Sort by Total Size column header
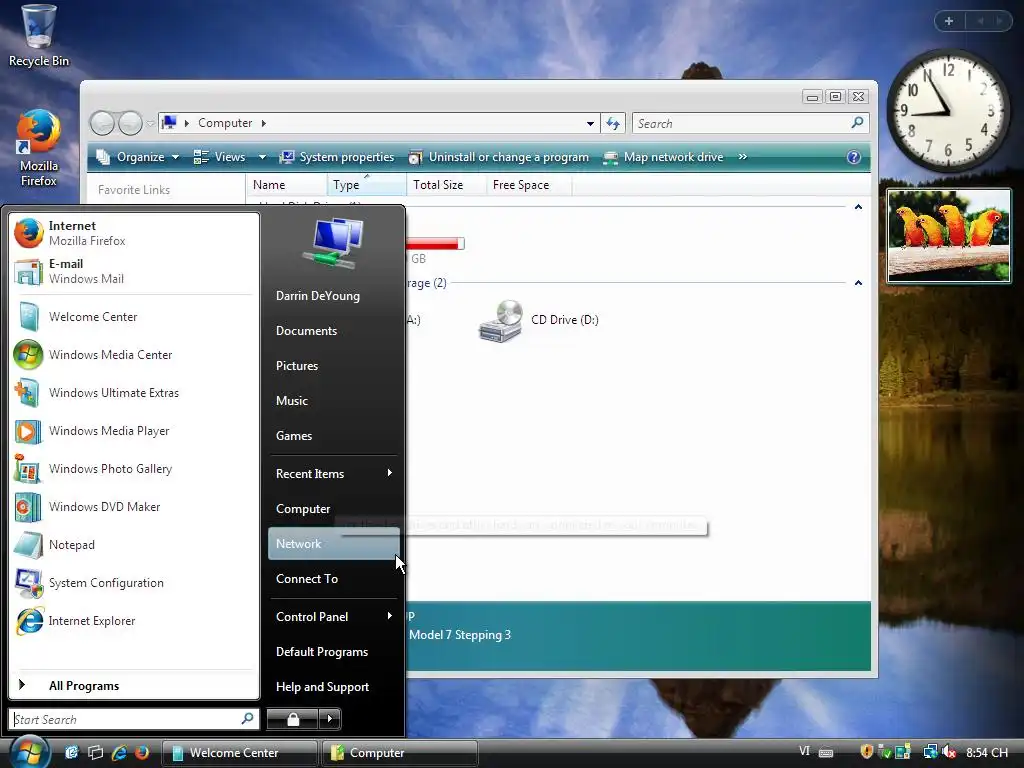Viewport: 1024px width, 768px height. (x=446, y=185)
